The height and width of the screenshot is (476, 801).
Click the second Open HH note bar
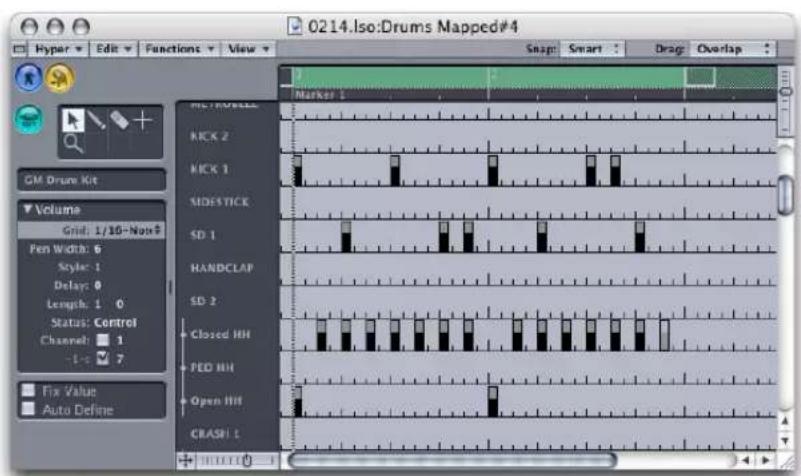pos(492,401)
